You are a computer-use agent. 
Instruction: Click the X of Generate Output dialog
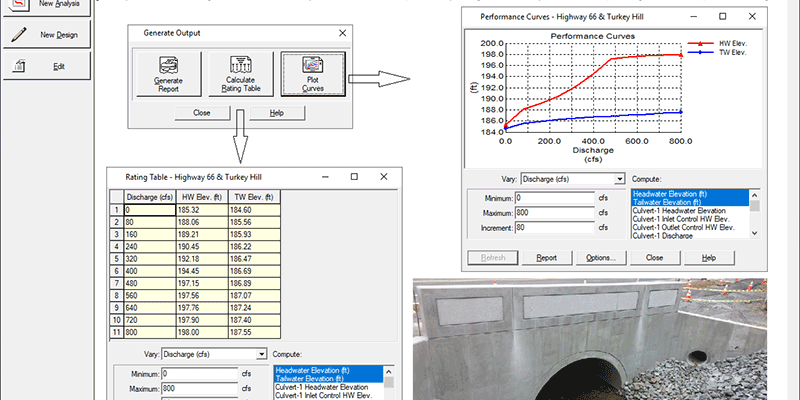pyautogui.click(x=342, y=33)
